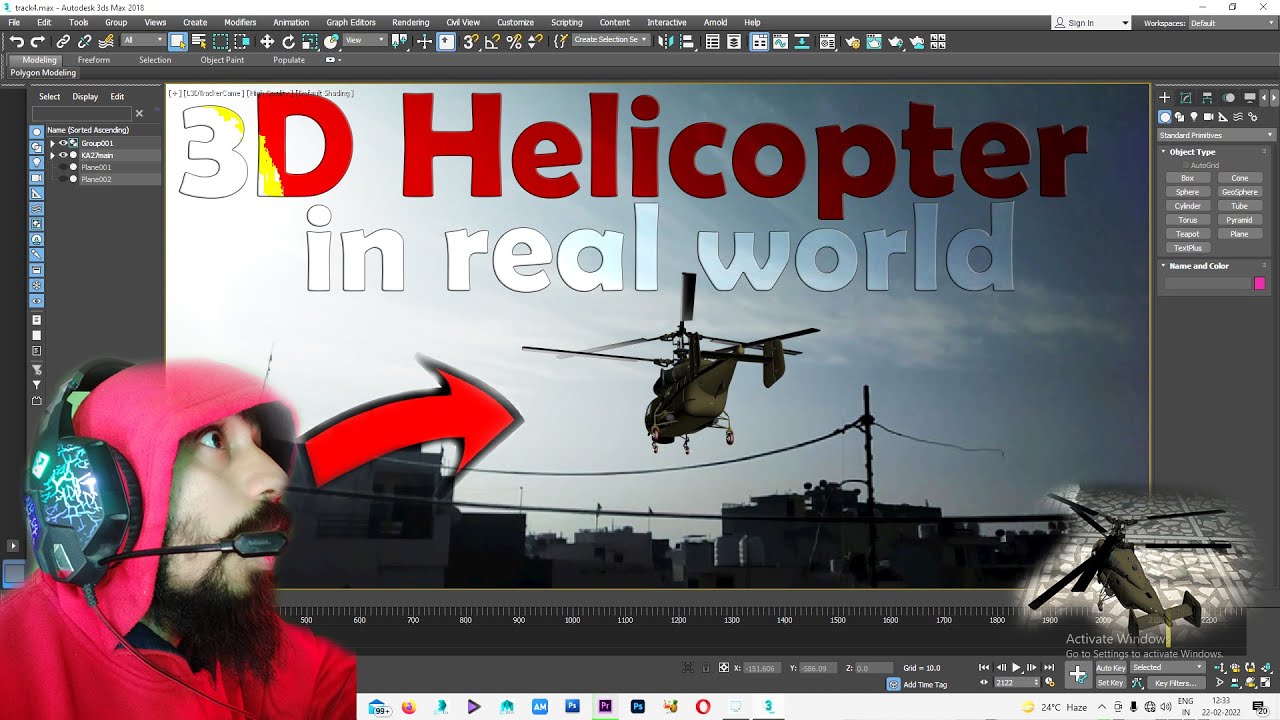
Task: Toggle the Angle Snap tool
Action: point(492,41)
